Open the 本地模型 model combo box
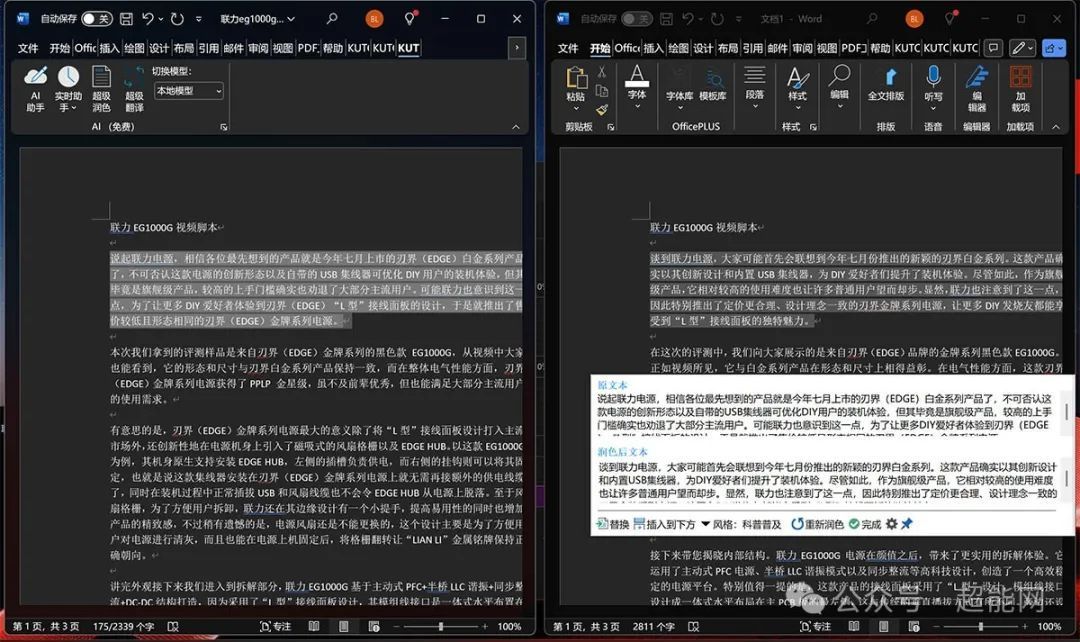This screenshot has height=642, width=1080. point(188,90)
